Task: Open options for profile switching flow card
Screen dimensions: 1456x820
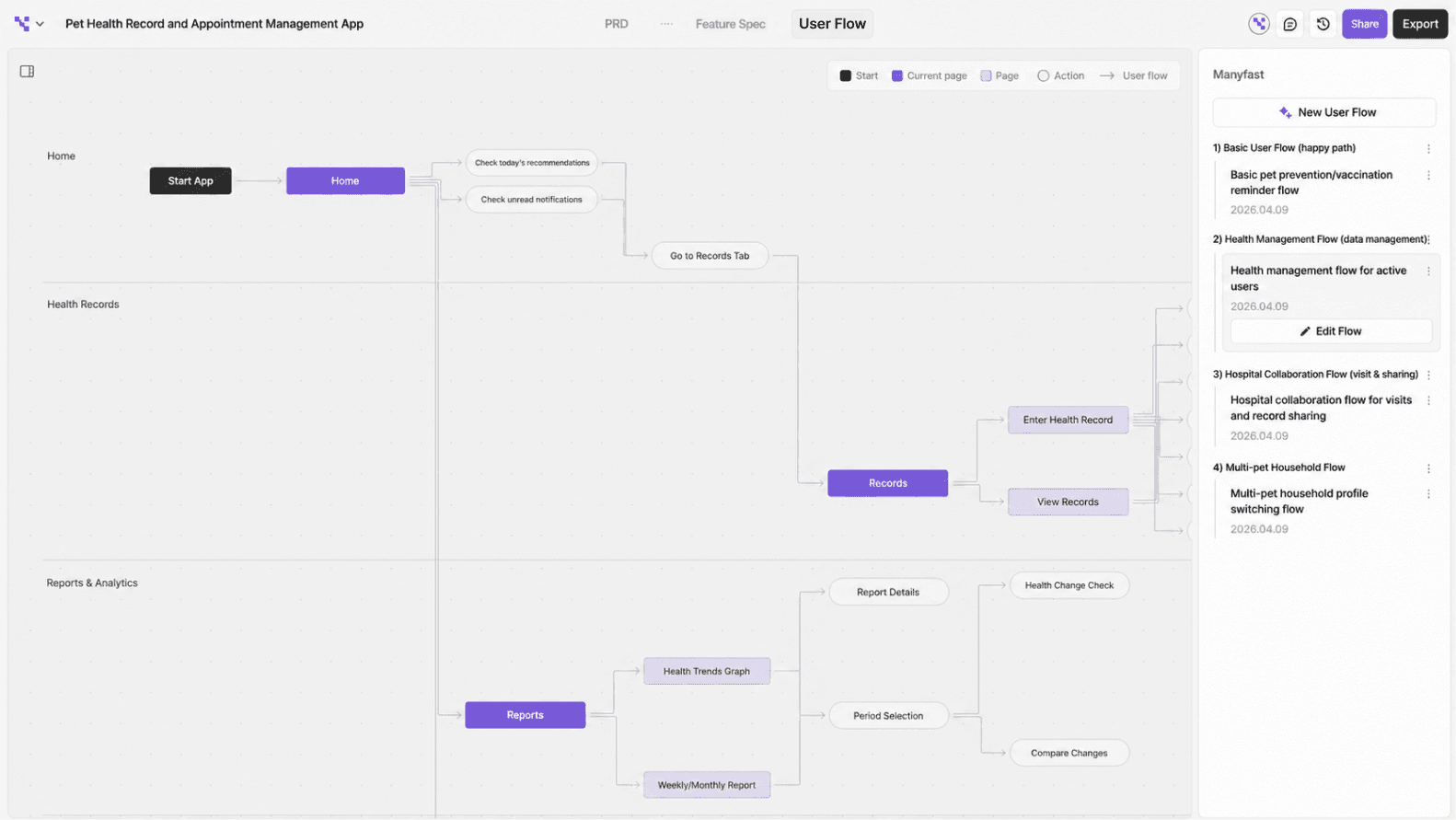Action: coord(1428,493)
